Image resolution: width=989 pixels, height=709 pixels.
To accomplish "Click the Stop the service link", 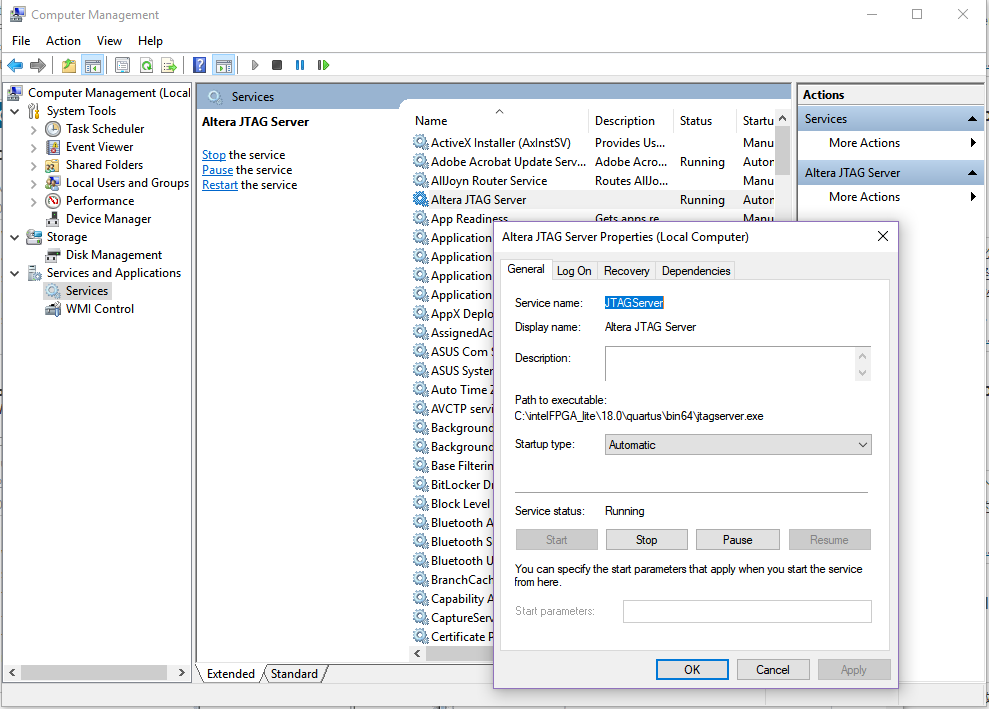I will tap(214, 155).
